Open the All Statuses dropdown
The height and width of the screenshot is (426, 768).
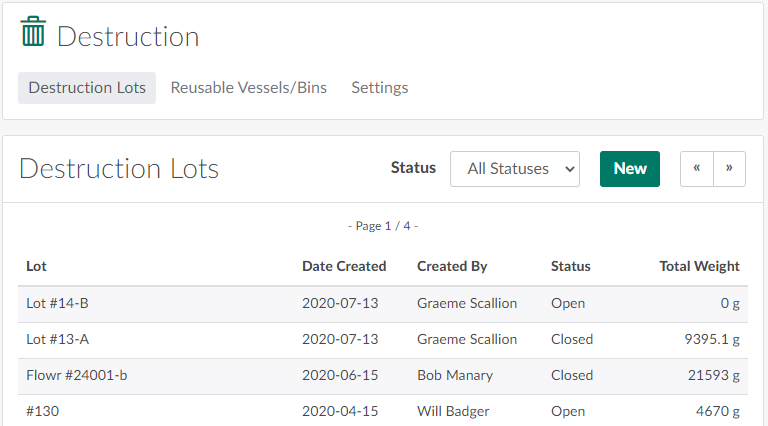[x=515, y=169]
